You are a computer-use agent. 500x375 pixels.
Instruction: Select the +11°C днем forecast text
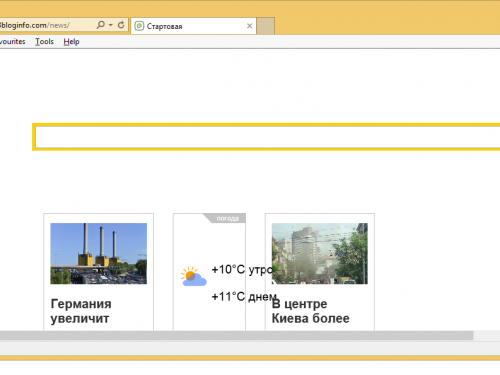pyautogui.click(x=244, y=297)
